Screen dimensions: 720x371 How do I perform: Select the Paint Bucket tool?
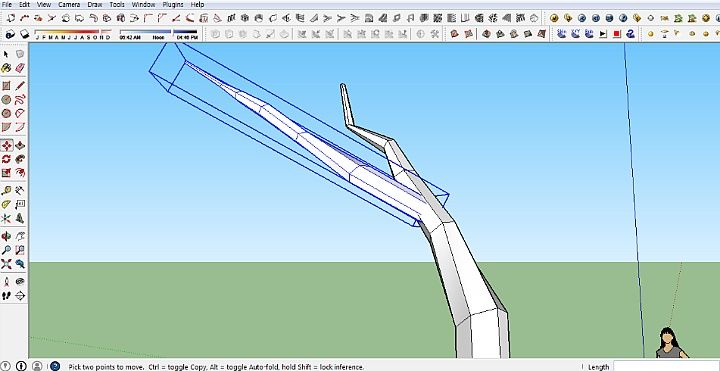(6, 68)
